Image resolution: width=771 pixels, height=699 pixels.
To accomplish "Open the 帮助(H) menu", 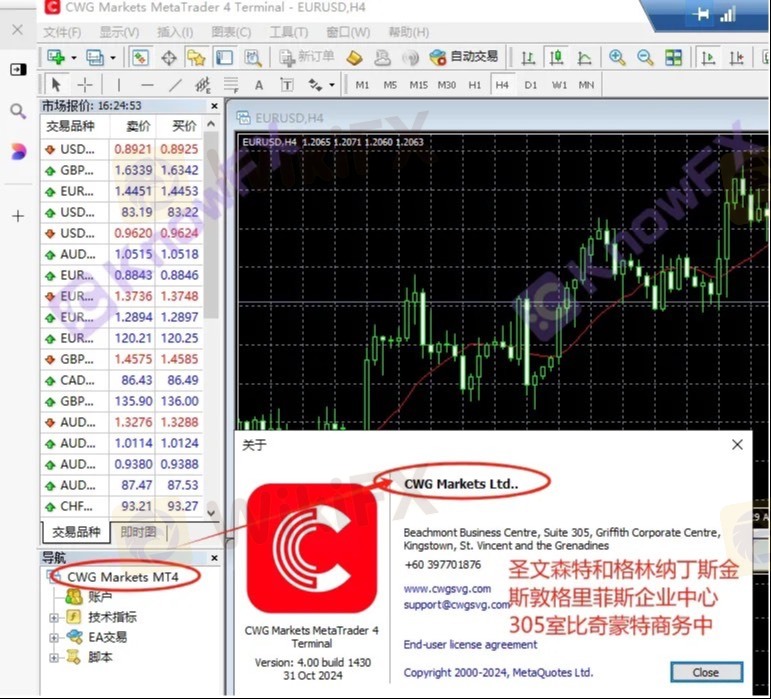I will coord(409,32).
